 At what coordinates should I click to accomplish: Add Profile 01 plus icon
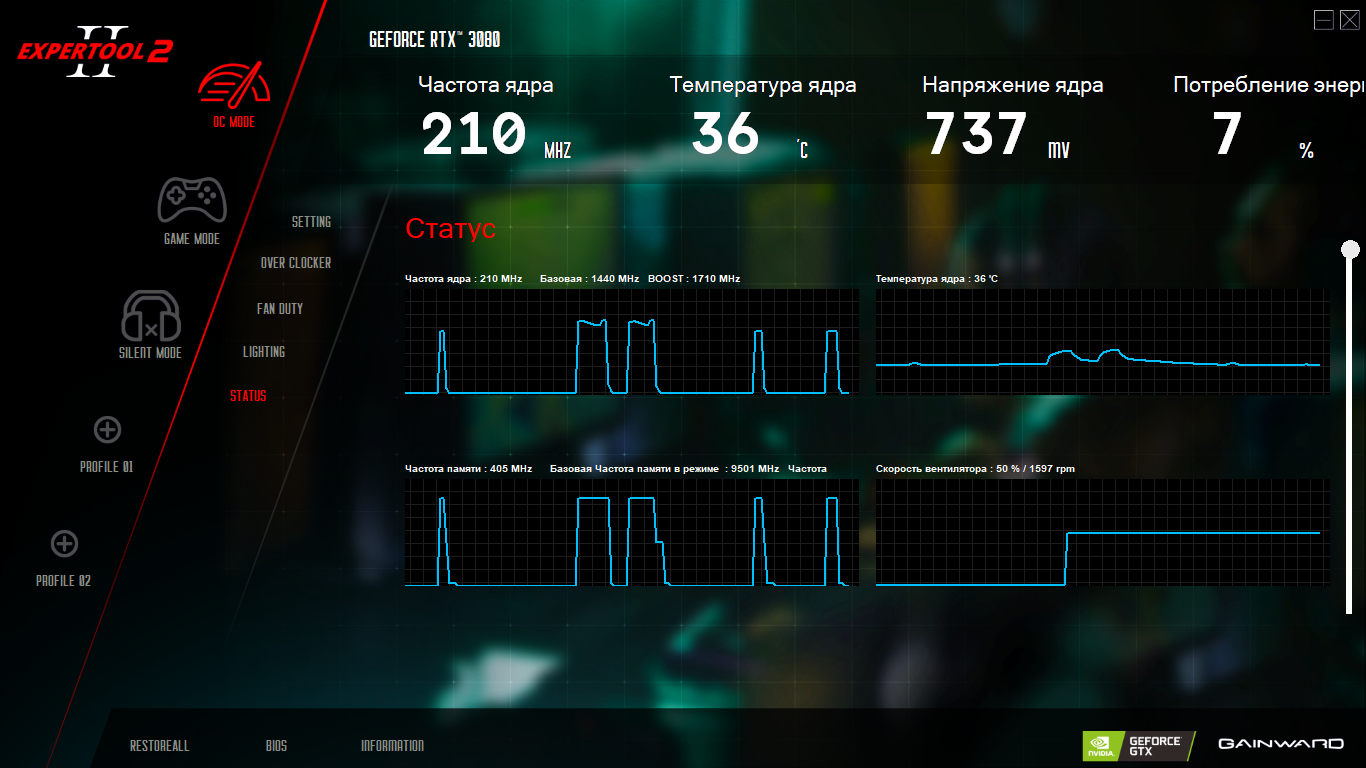click(107, 430)
